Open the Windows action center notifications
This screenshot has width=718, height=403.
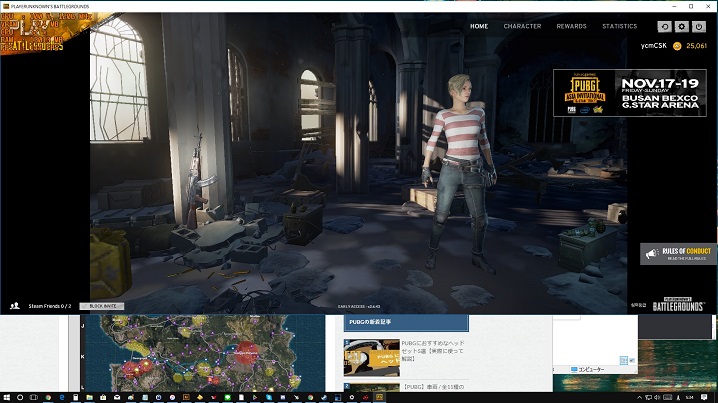(704, 398)
